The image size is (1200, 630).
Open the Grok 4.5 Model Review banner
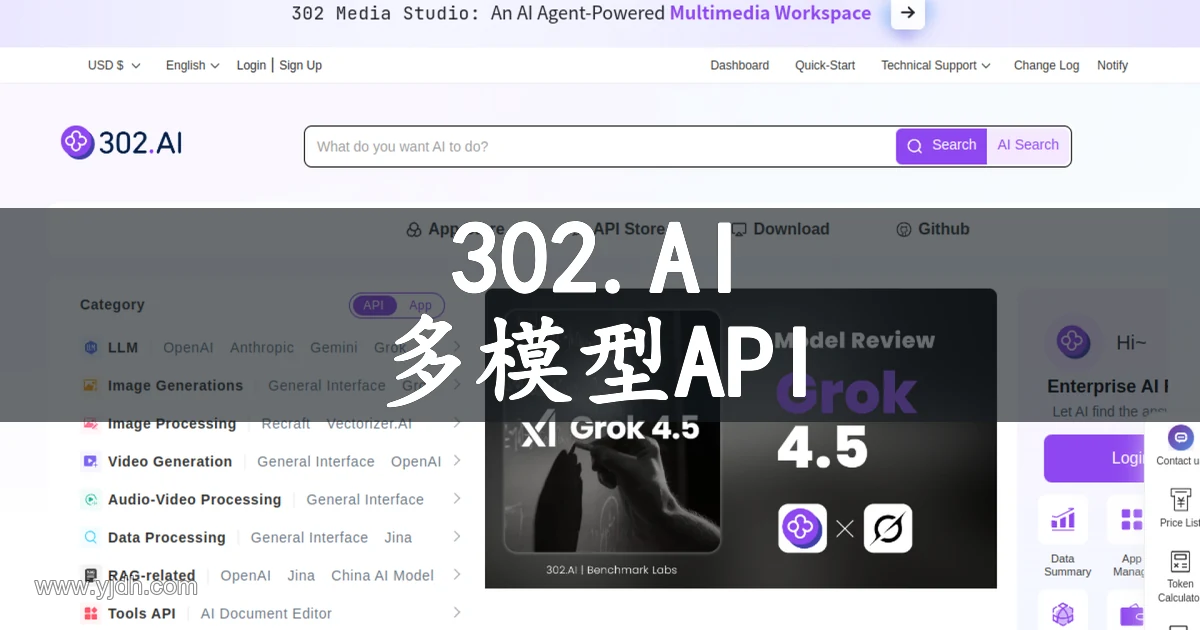coord(740,438)
